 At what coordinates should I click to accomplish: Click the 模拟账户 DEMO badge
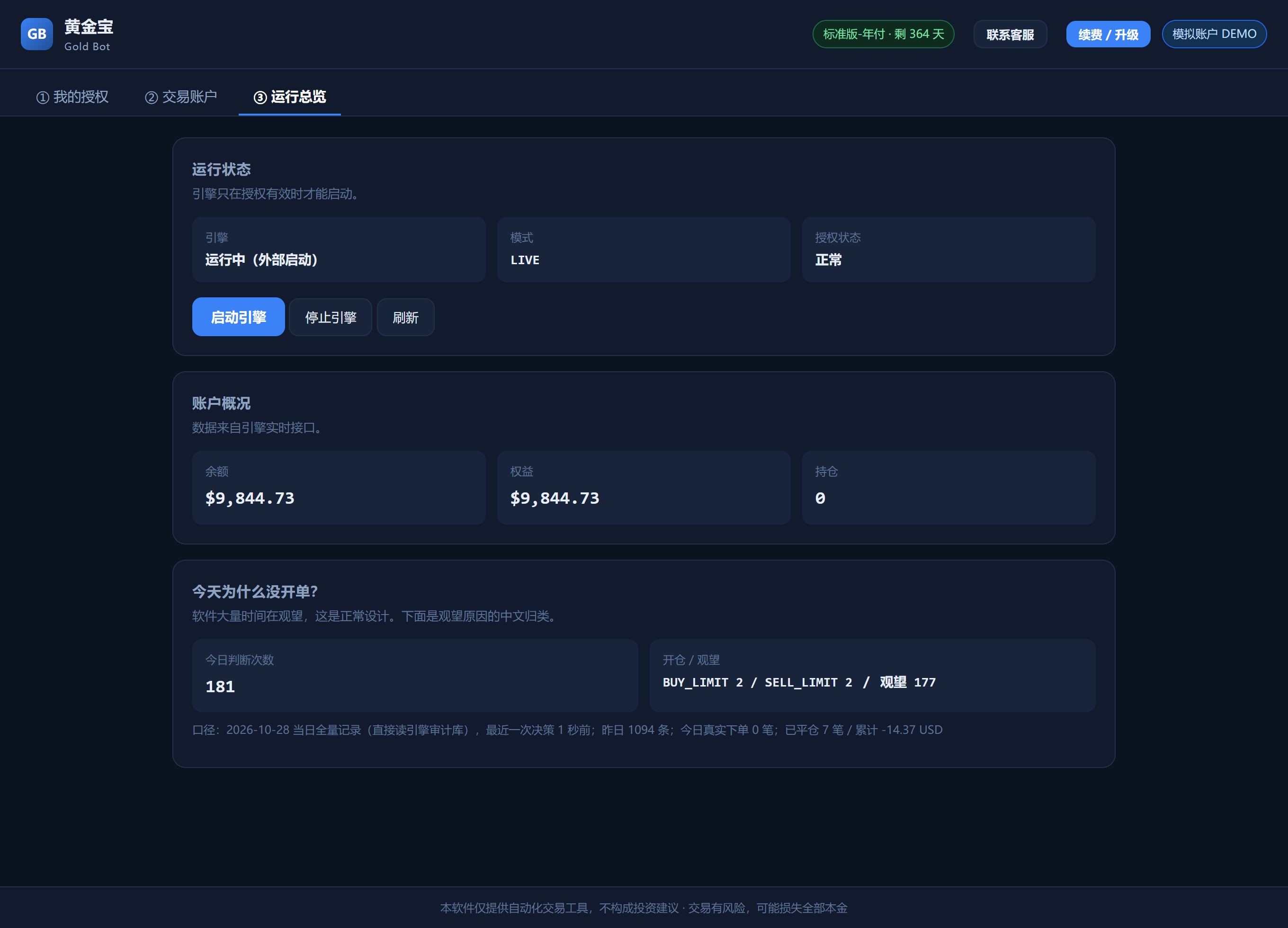click(x=1214, y=34)
